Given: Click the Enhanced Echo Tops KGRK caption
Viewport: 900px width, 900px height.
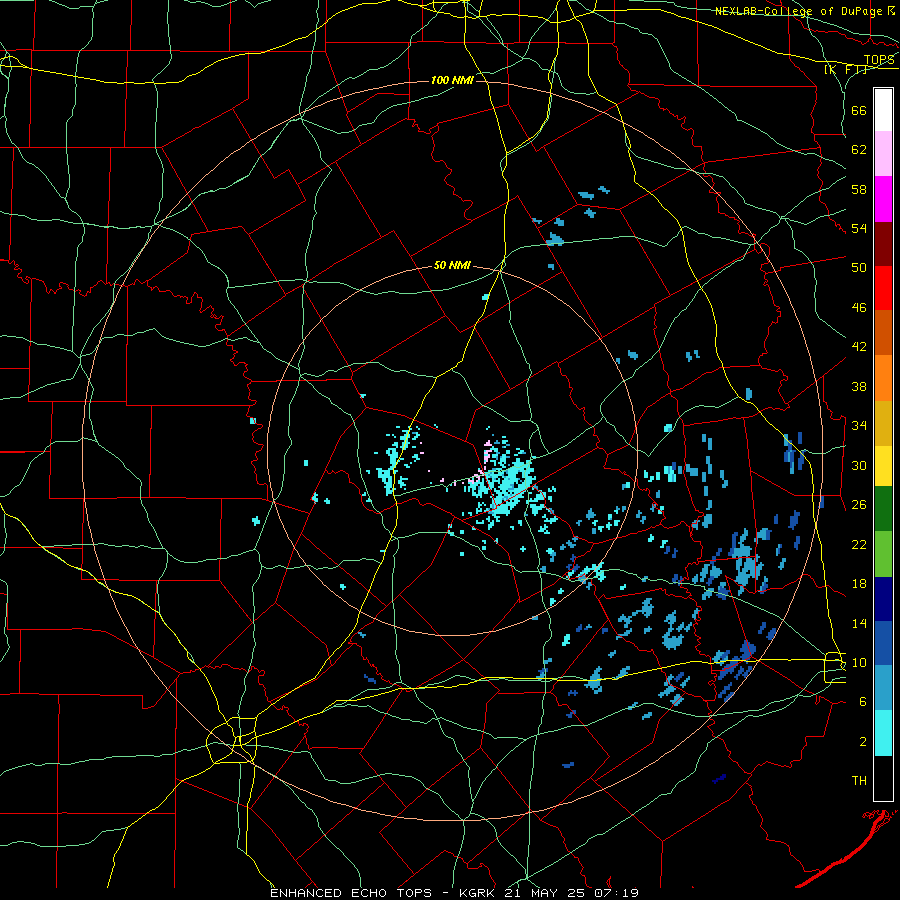Looking at the screenshot, I should pyautogui.click(x=454, y=893).
